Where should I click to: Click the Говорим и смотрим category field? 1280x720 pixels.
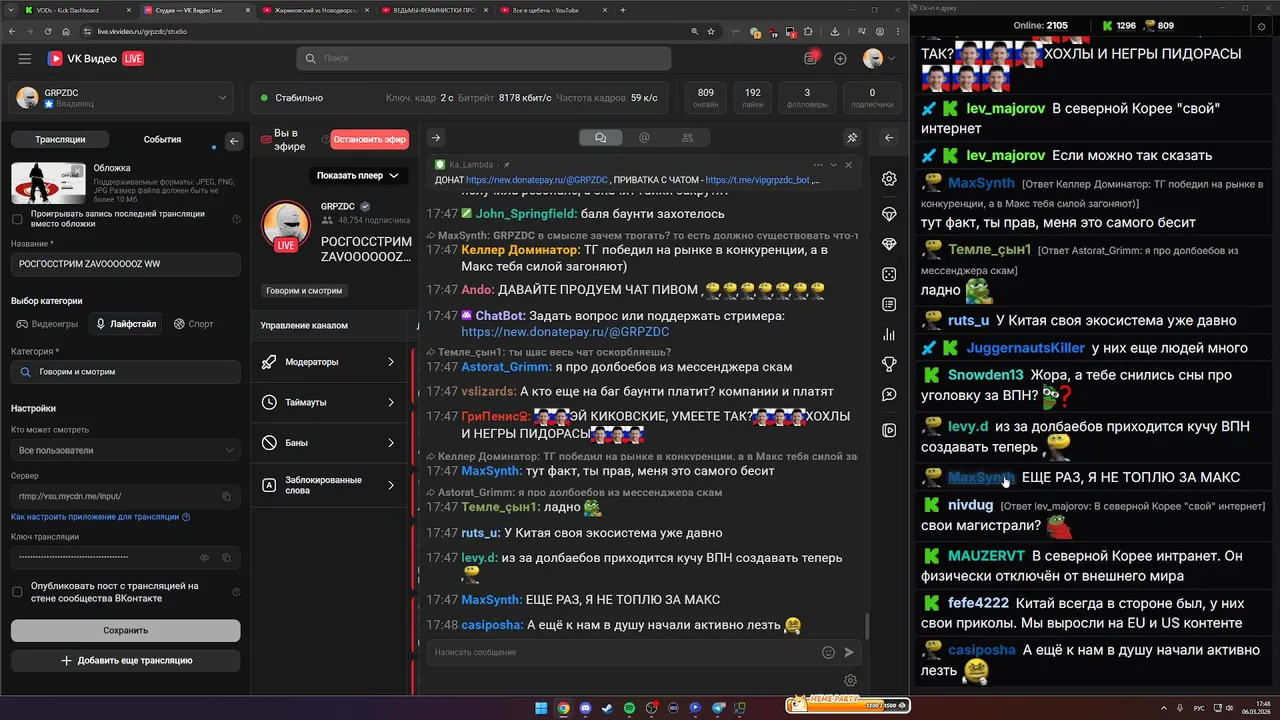tap(125, 372)
